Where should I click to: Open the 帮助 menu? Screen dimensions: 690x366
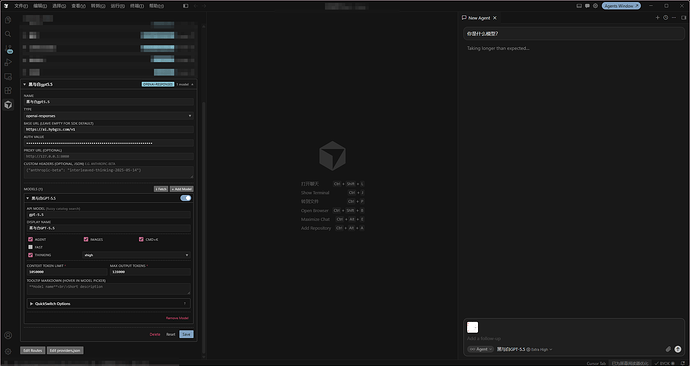(x=156, y=6)
